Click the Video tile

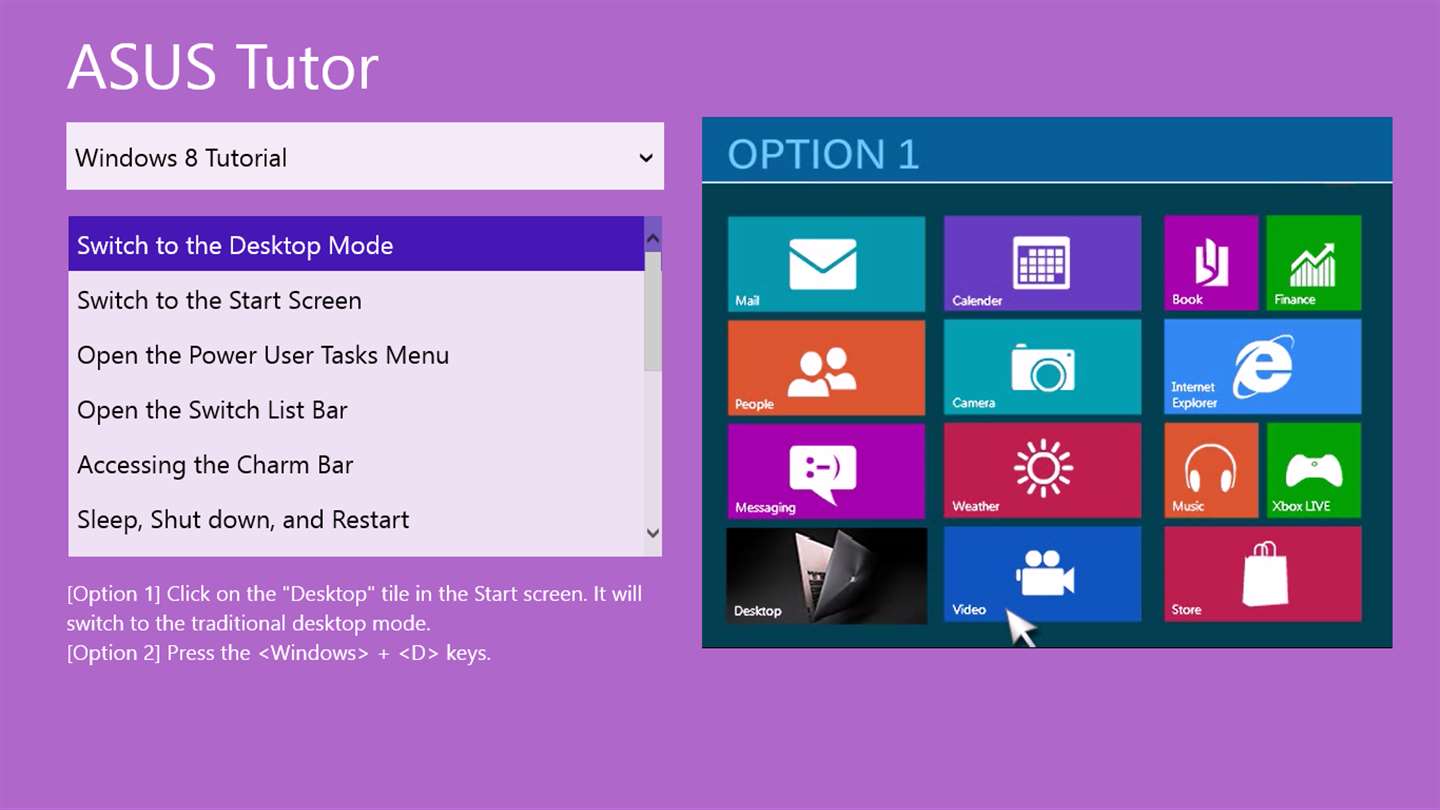(1042, 574)
